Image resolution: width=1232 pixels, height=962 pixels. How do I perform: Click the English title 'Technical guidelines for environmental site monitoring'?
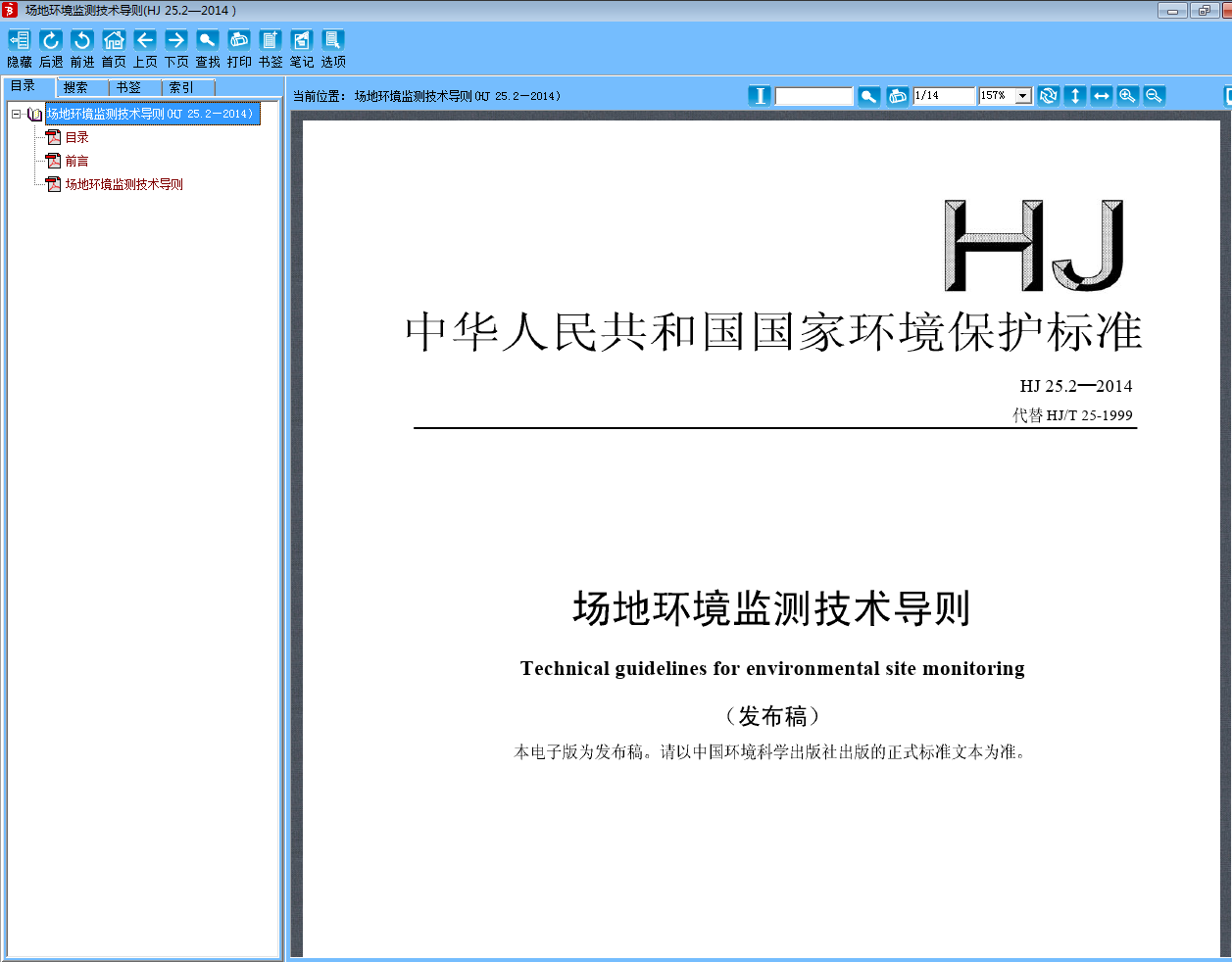coord(772,668)
